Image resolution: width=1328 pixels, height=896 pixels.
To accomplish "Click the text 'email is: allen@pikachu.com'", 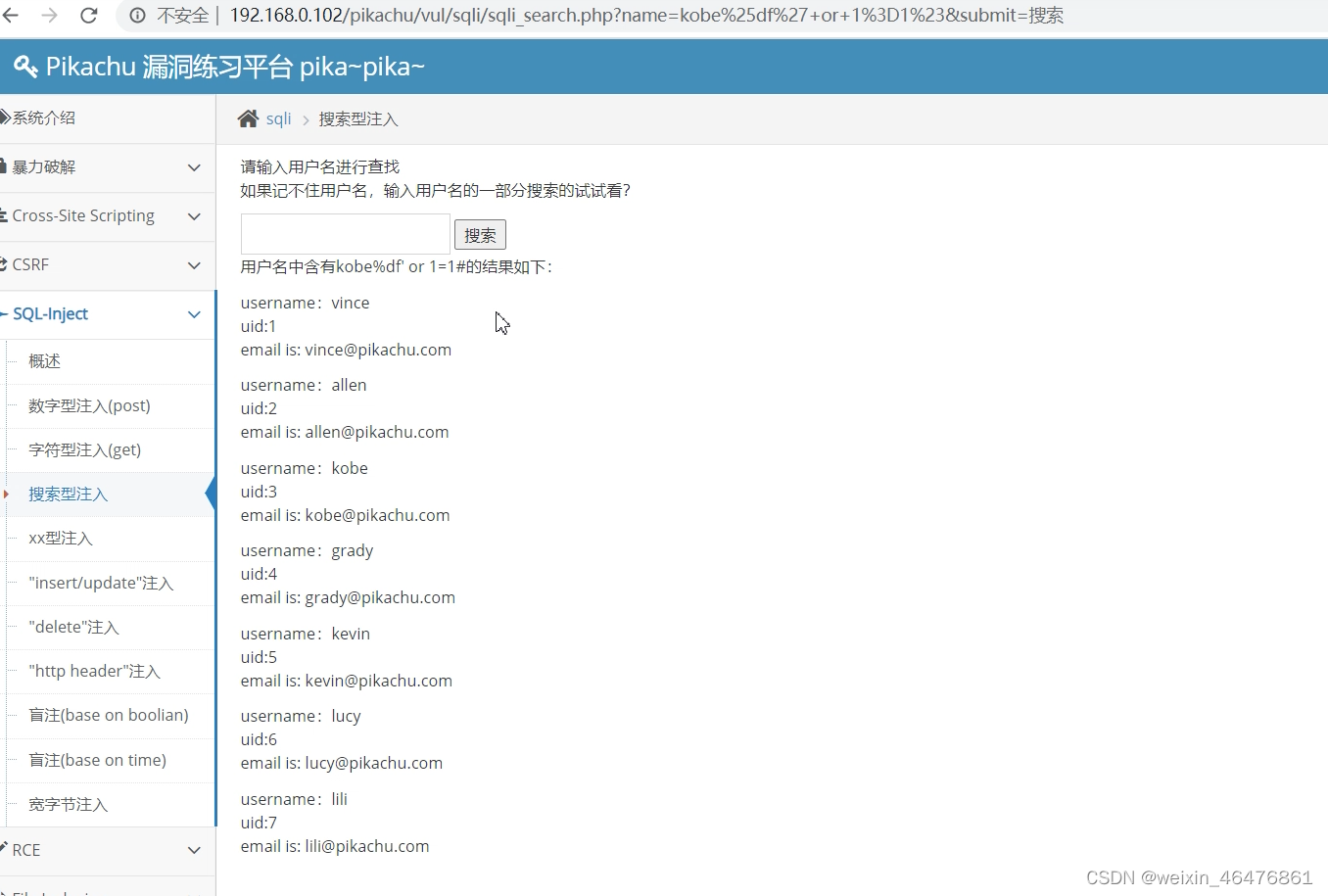I will coord(345,432).
